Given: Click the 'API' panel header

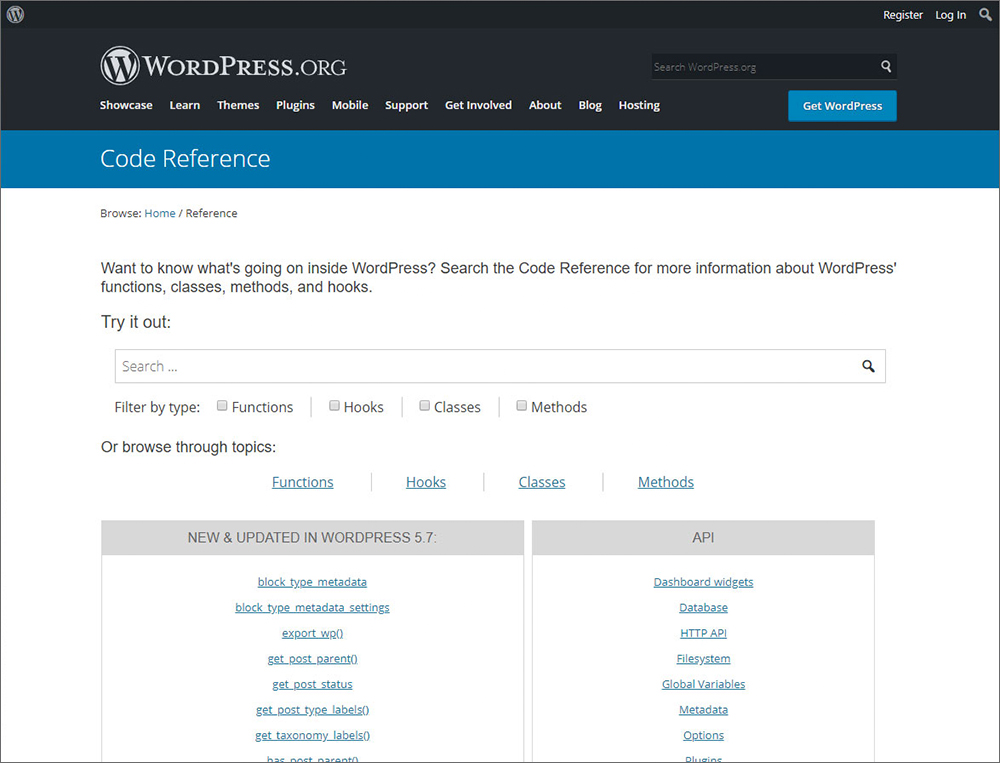Looking at the screenshot, I should point(703,537).
